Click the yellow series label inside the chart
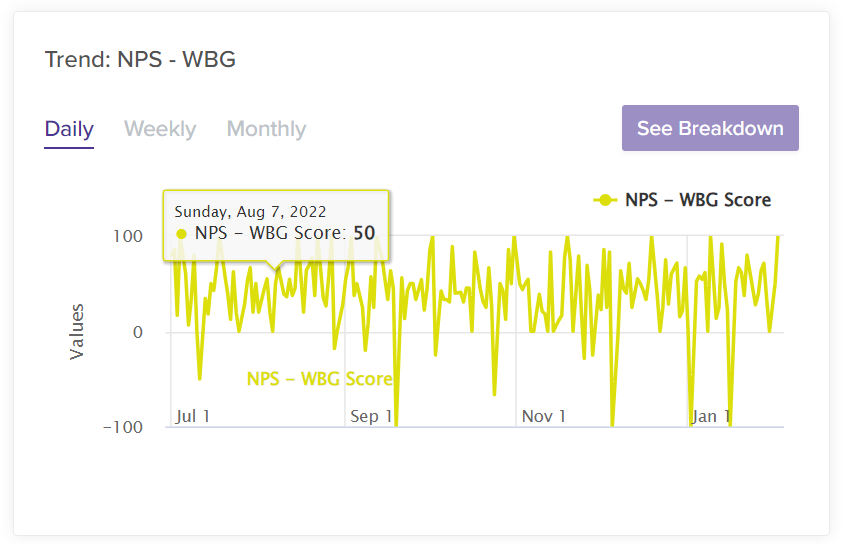Image resolution: width=844 pixels, height=544 pixels. pos(319,379)
